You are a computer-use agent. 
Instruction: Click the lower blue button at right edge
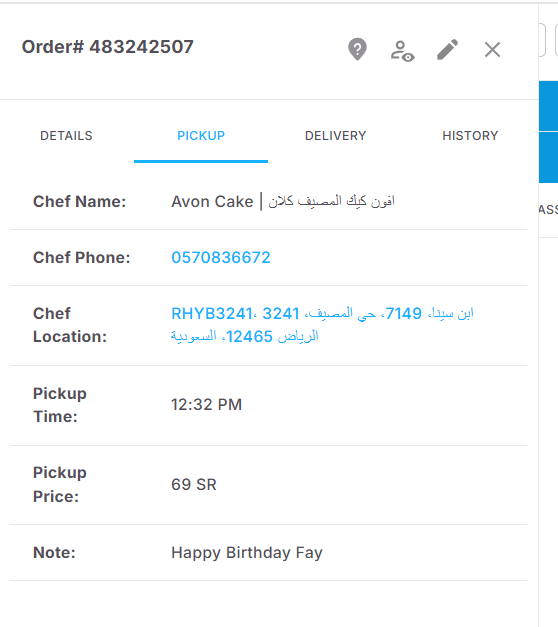tap(548, 158)
